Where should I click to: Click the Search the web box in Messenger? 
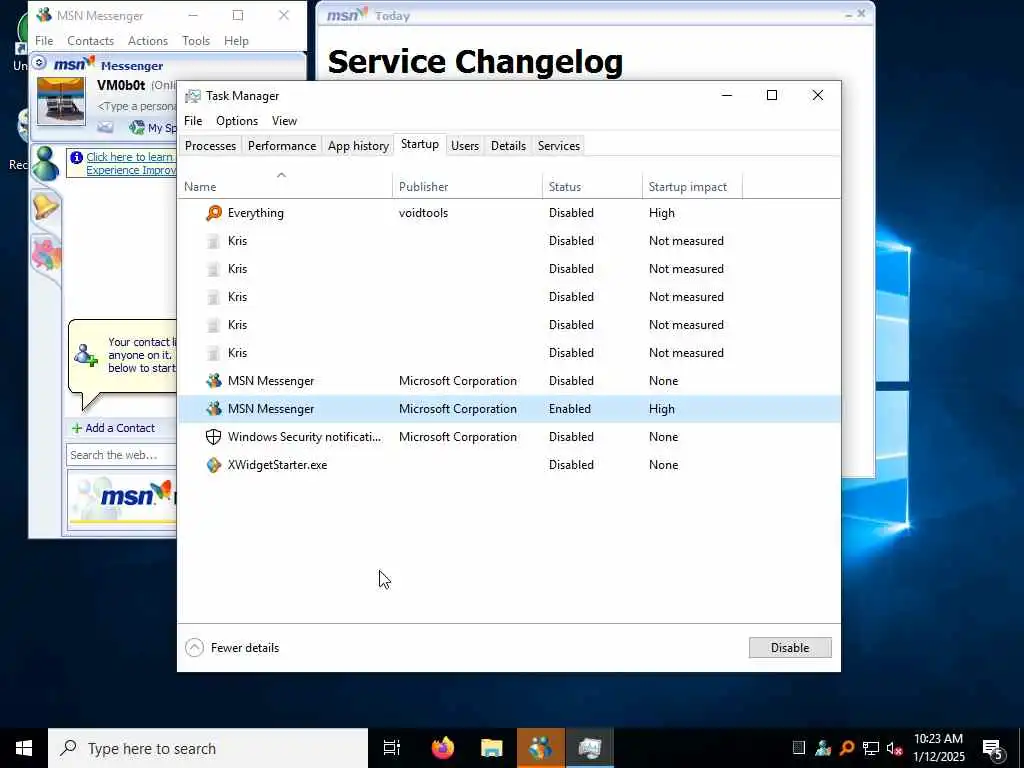121,455
